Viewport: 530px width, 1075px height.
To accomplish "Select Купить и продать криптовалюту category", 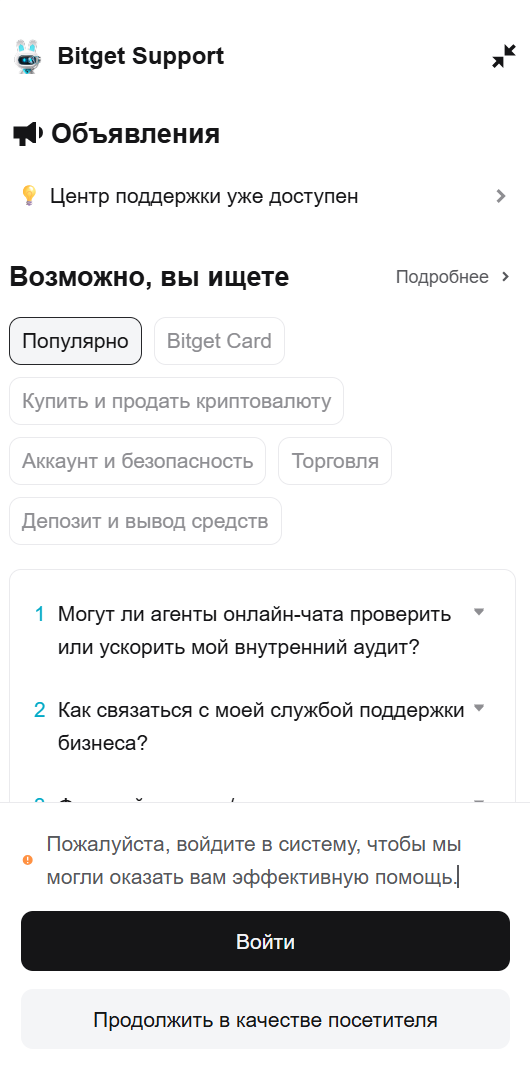I will [176, 401].
